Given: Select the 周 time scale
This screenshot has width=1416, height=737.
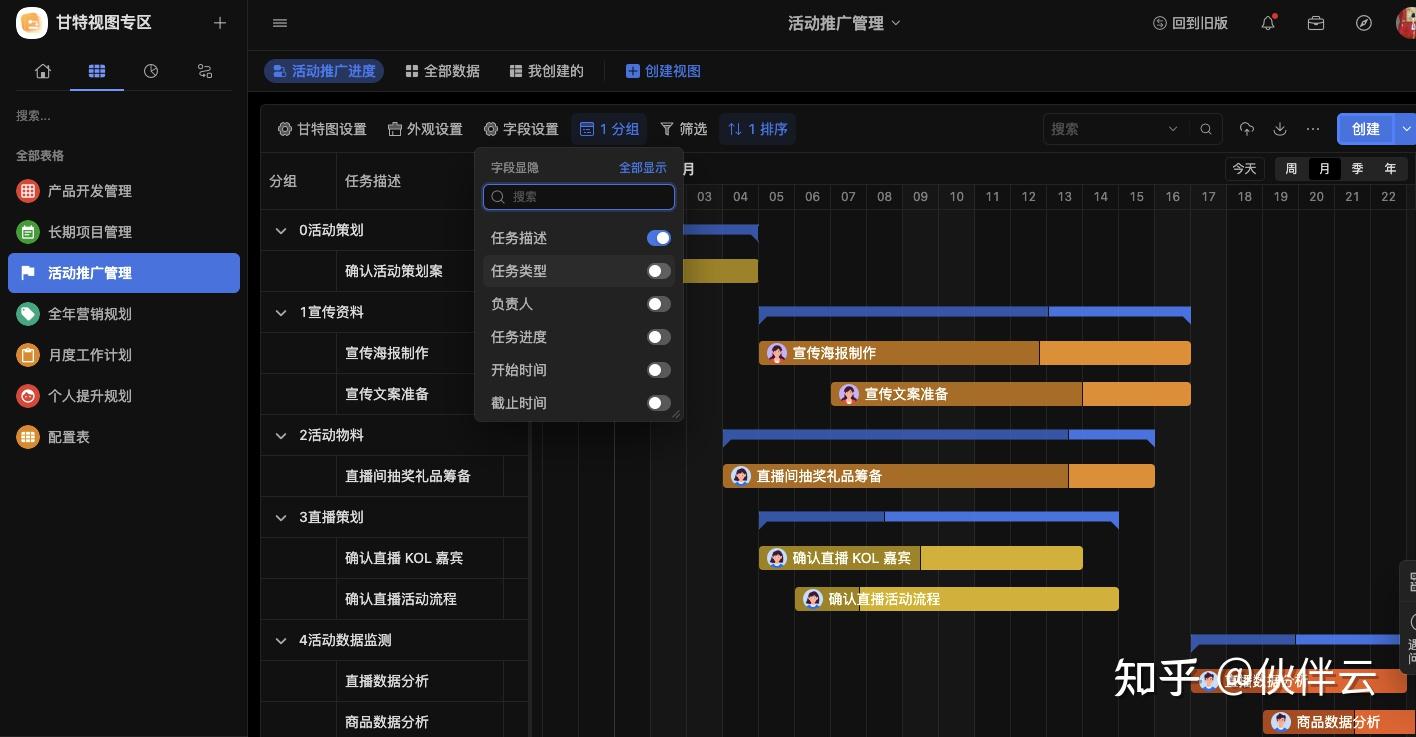Looking at the screenshot, I should coord(1291,169).
